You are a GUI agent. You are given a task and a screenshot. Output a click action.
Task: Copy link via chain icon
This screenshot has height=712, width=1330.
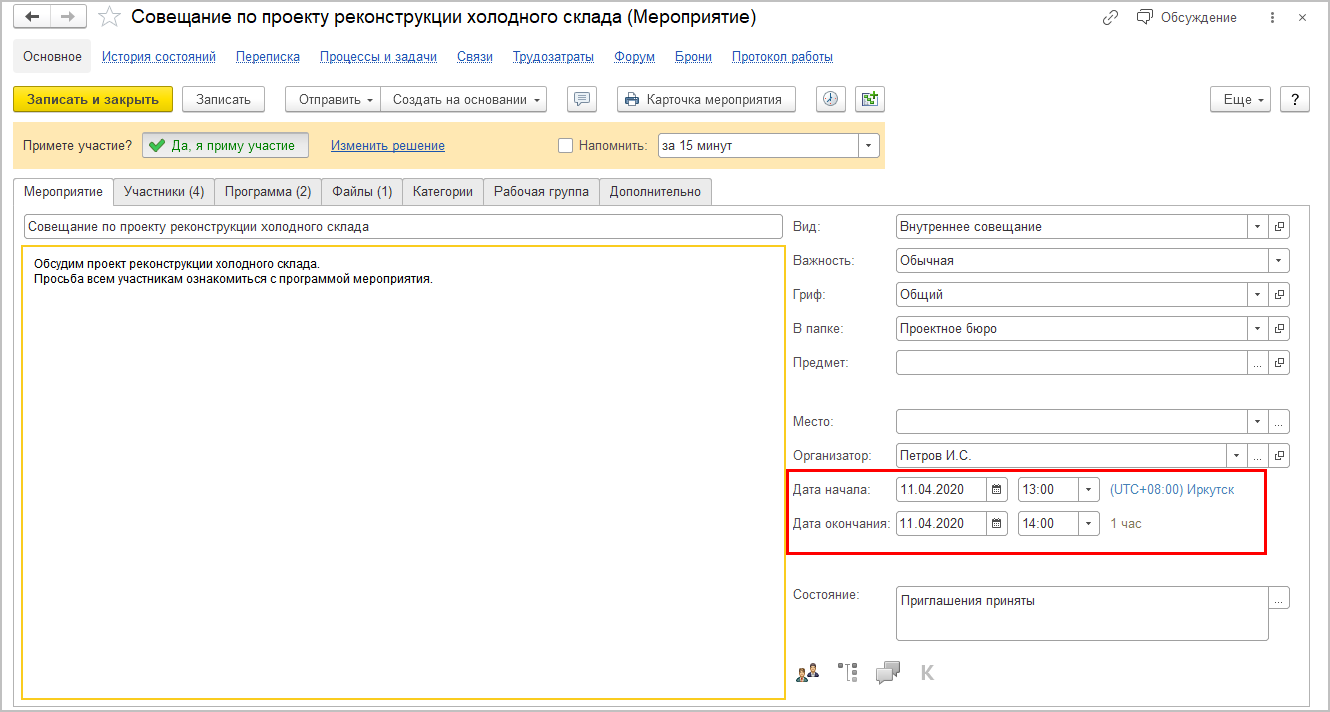(1110, 18)
